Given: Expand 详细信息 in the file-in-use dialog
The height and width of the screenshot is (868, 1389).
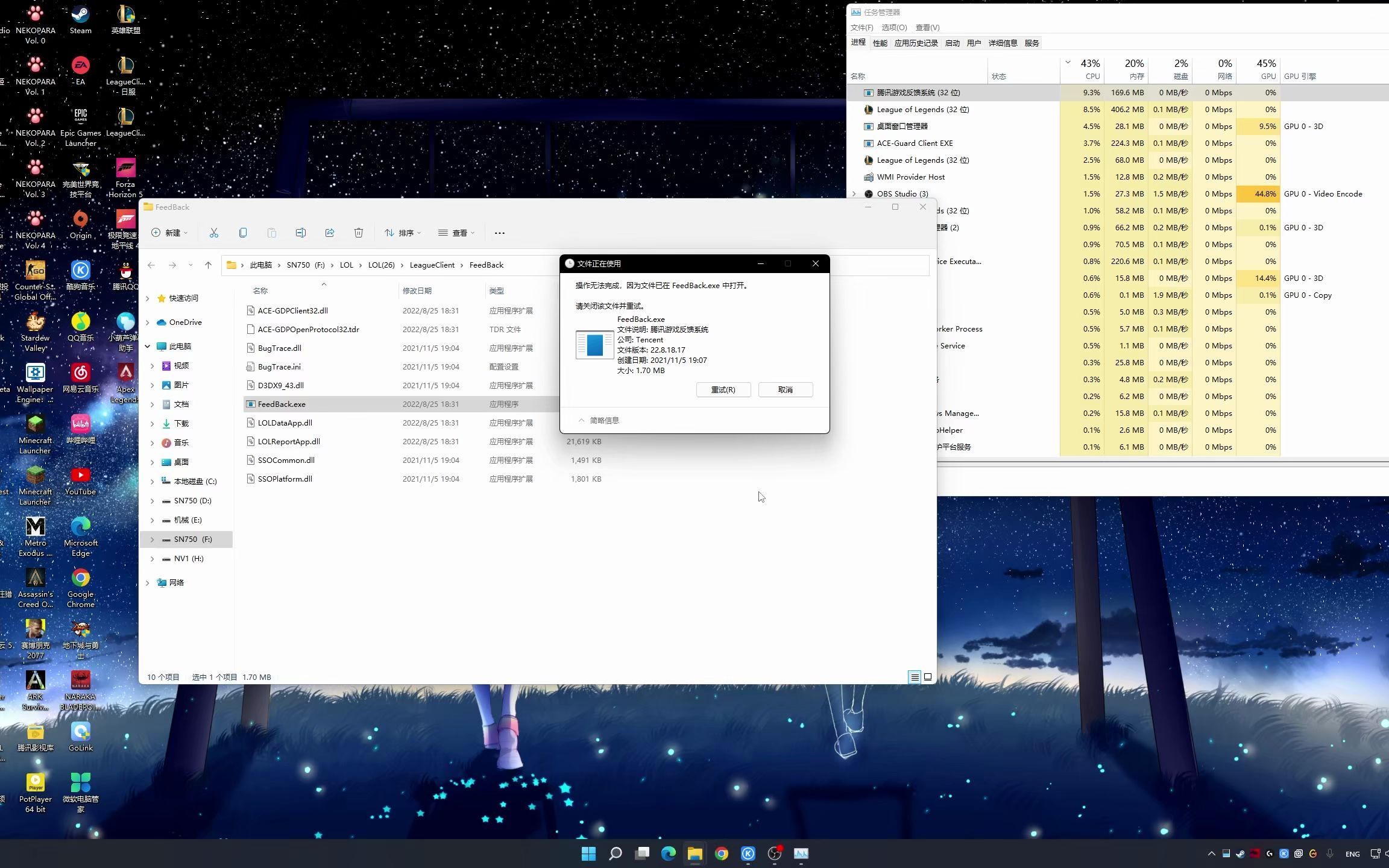Looking at the screenshot, I should pos(598,420).
